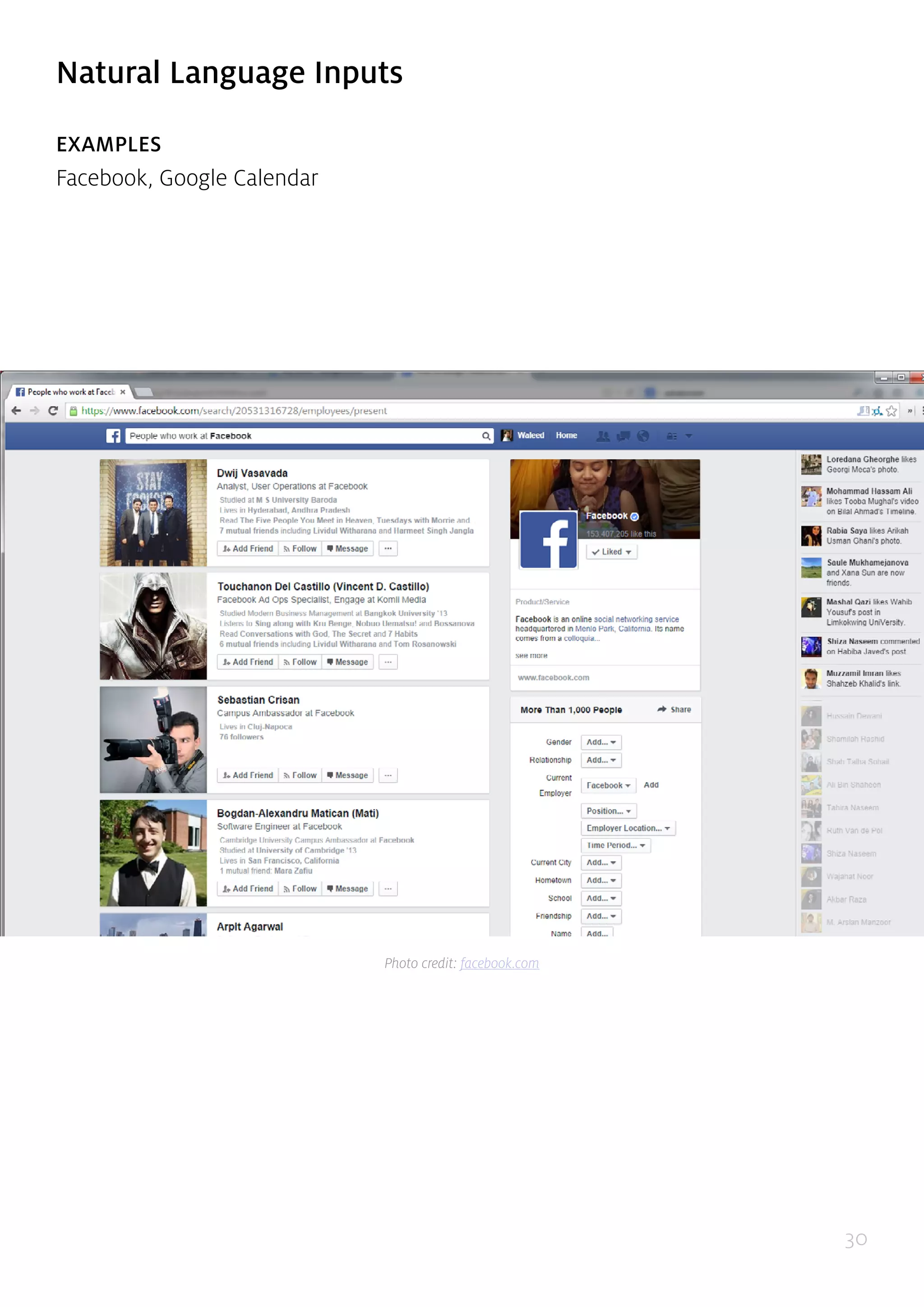The width and height of the screenshot is (924, 1307).
Task: Open the Current City Add... dropdown
Action: (601, 863)
